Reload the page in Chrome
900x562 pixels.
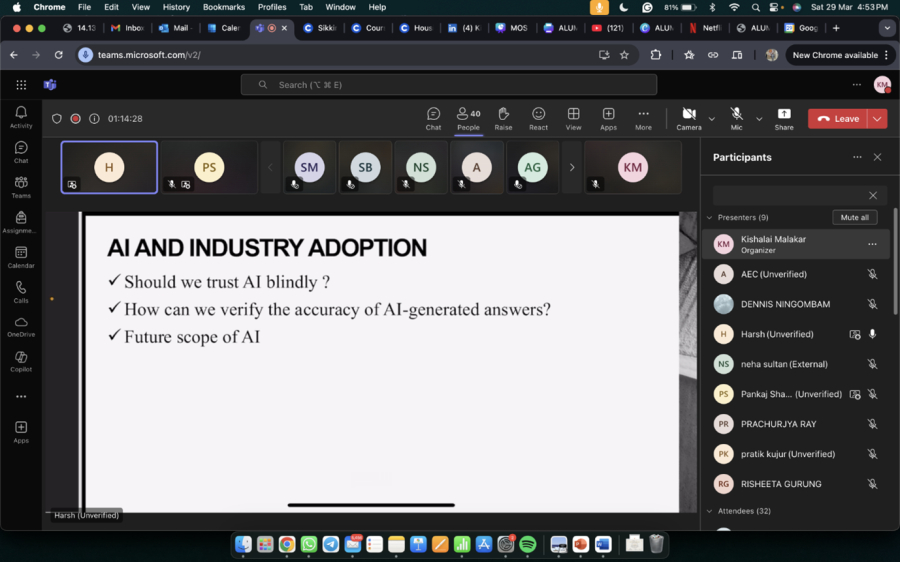coord(59,55)
